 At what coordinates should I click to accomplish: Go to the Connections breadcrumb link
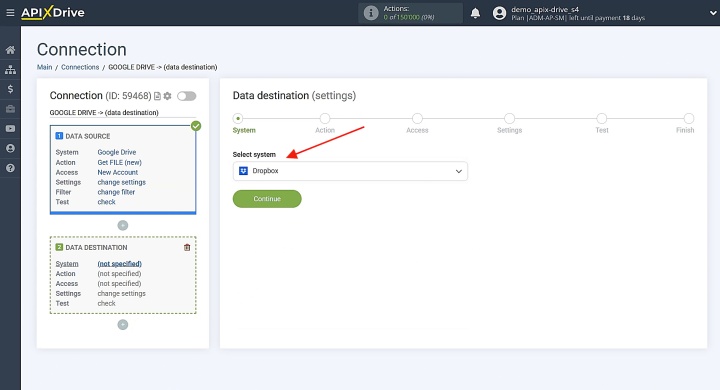pyautogui.click(x=80, y=67)
